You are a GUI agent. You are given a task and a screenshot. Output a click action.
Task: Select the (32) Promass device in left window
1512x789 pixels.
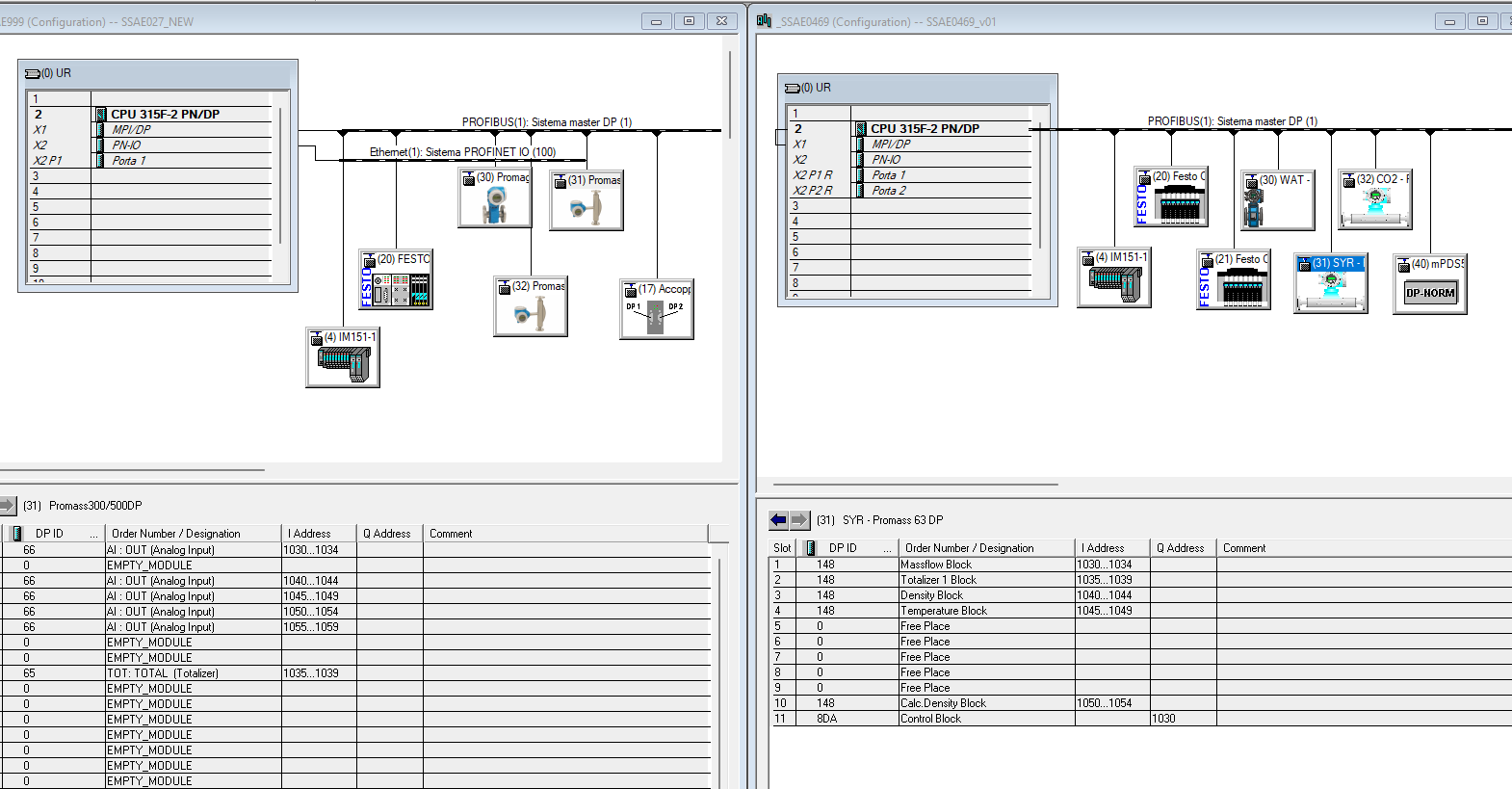[x=531, y=306]
